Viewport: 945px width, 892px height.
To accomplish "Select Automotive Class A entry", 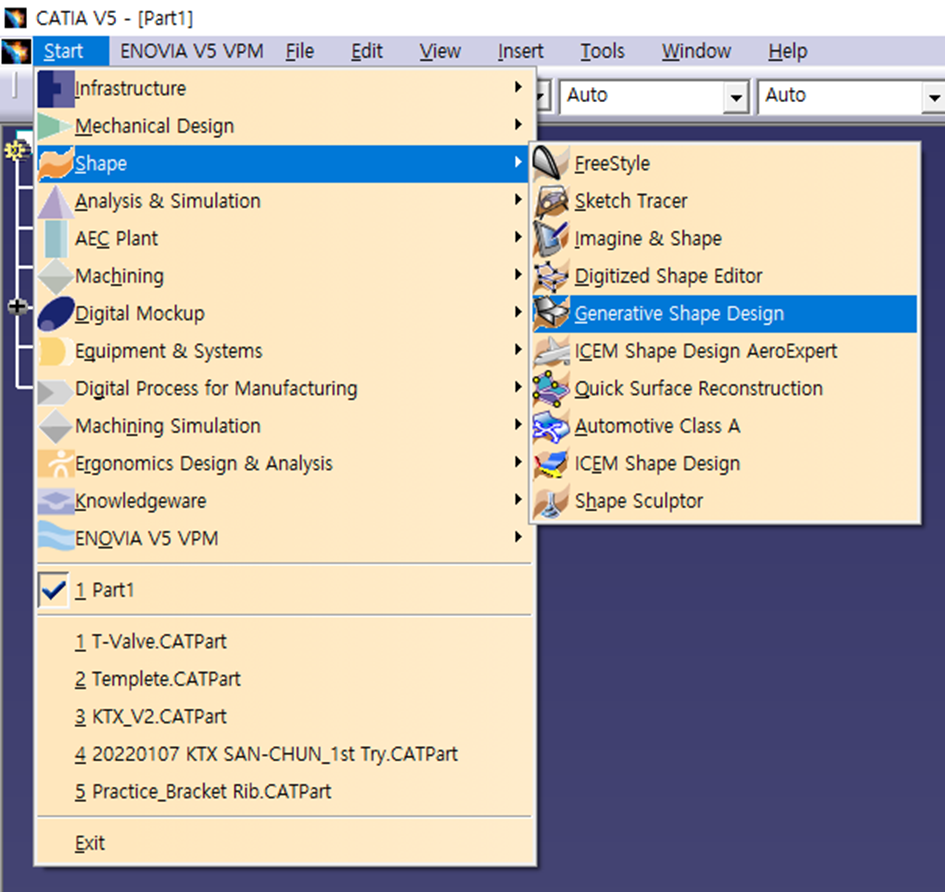I will [724, 426].
